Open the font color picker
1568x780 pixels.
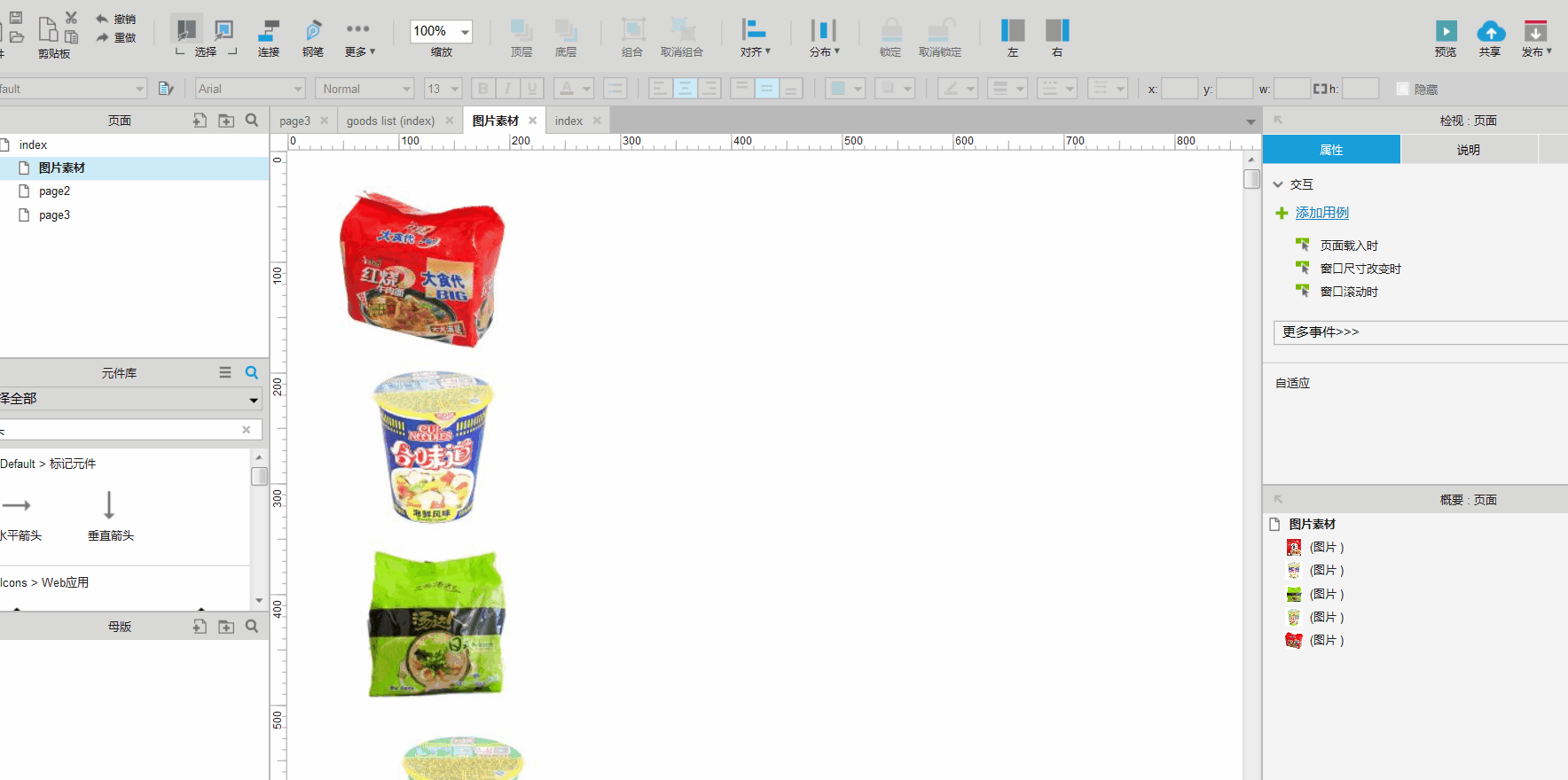[x=573, y=89]
